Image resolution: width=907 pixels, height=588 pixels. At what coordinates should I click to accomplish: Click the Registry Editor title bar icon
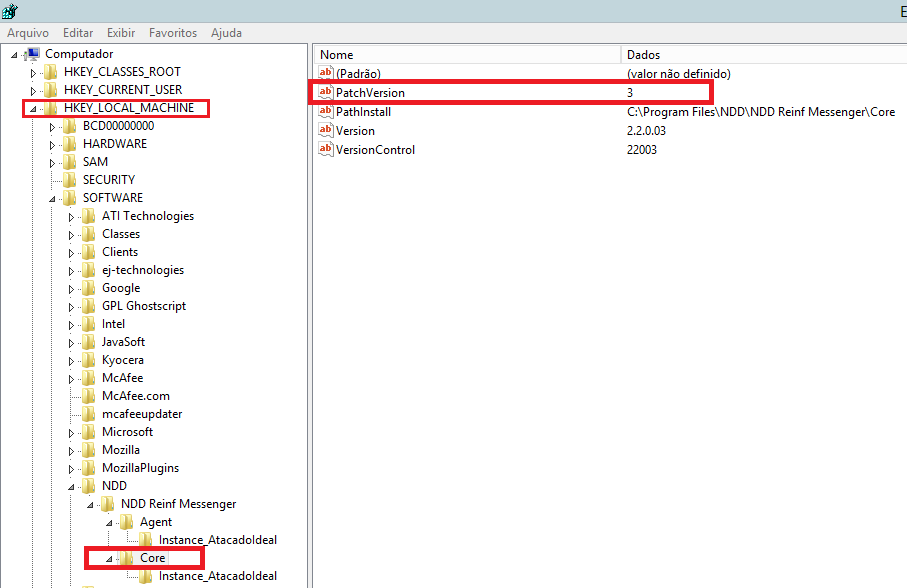(10, 10)
